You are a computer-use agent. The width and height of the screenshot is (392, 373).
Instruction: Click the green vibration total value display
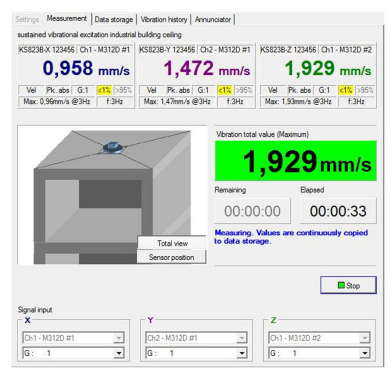tap(296, 161)
